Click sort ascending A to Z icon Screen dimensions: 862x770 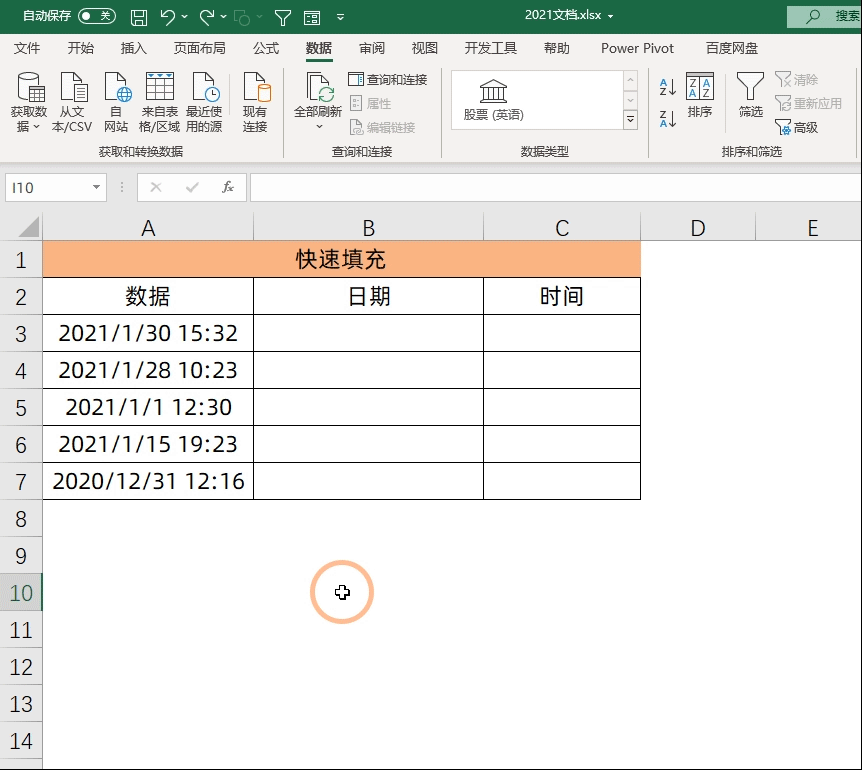[x=667, y=86]
